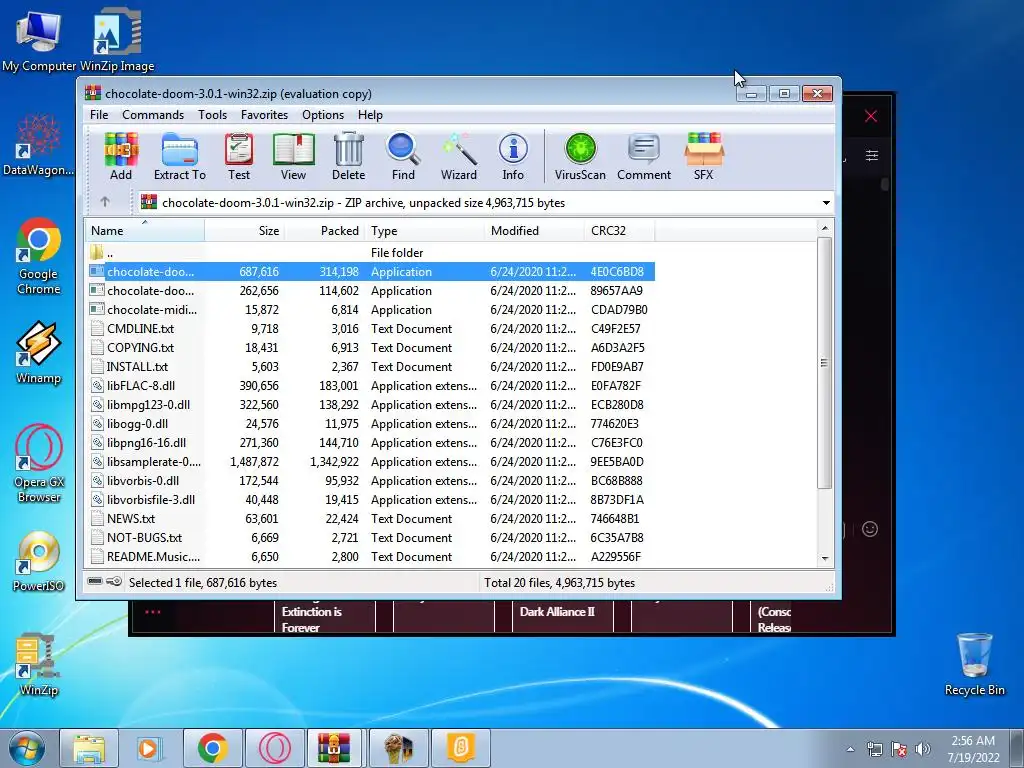Screen dimensions: 1024x768
Task: Create SFX archive from toolbar
Action: click(x=703, y=157)
